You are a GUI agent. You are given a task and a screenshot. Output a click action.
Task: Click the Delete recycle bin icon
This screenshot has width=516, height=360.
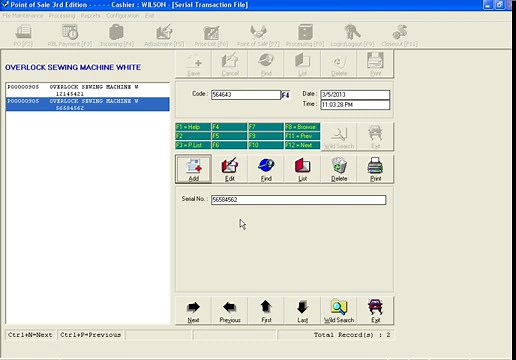coord(339,169)
